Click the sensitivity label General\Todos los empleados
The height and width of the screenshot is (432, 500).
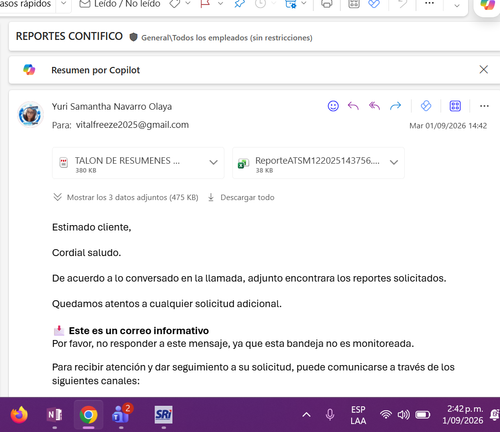tap(227, 38)
